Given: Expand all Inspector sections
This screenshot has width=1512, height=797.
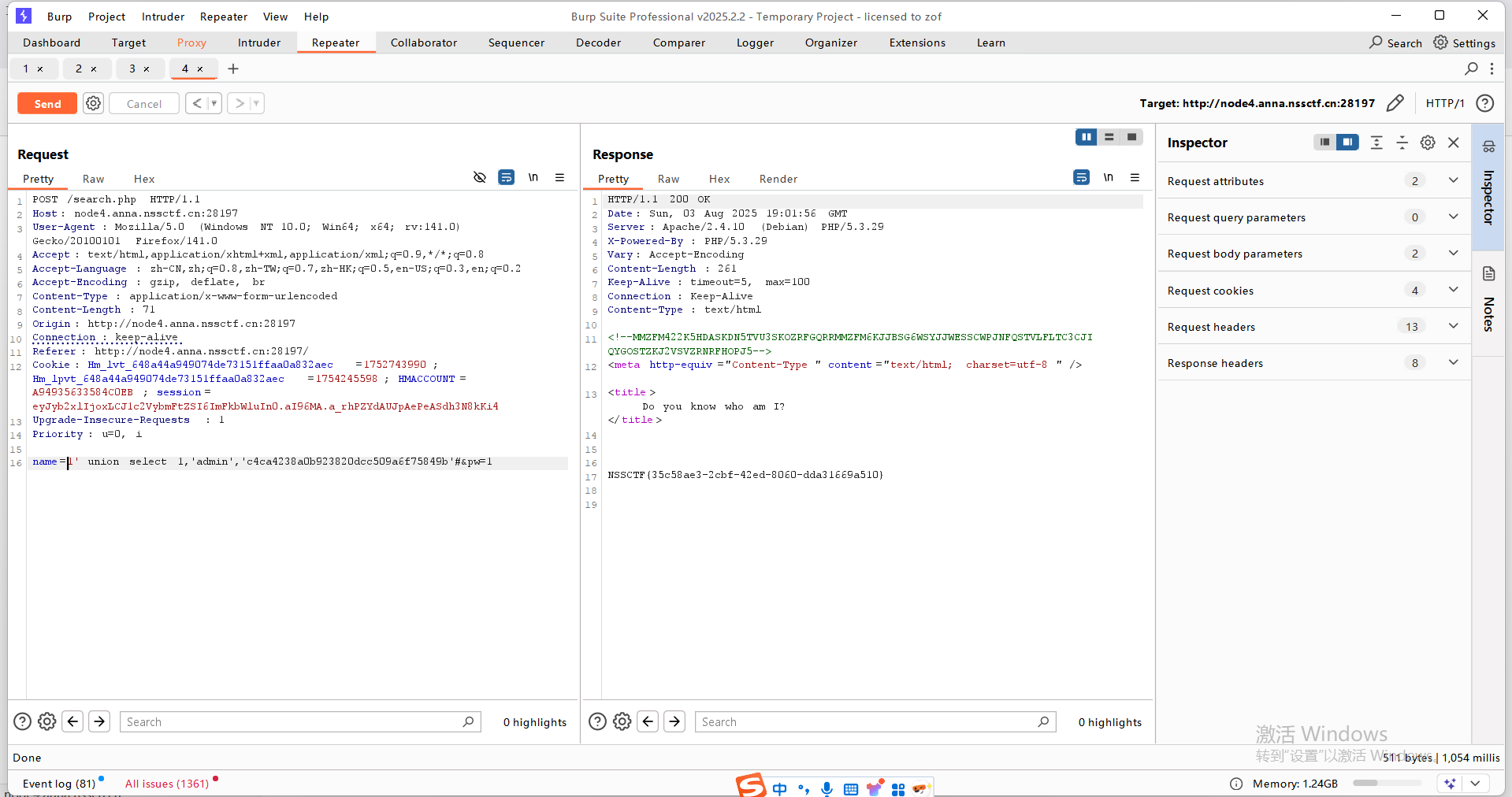Looking at the screenshot, I should 1376,143.
